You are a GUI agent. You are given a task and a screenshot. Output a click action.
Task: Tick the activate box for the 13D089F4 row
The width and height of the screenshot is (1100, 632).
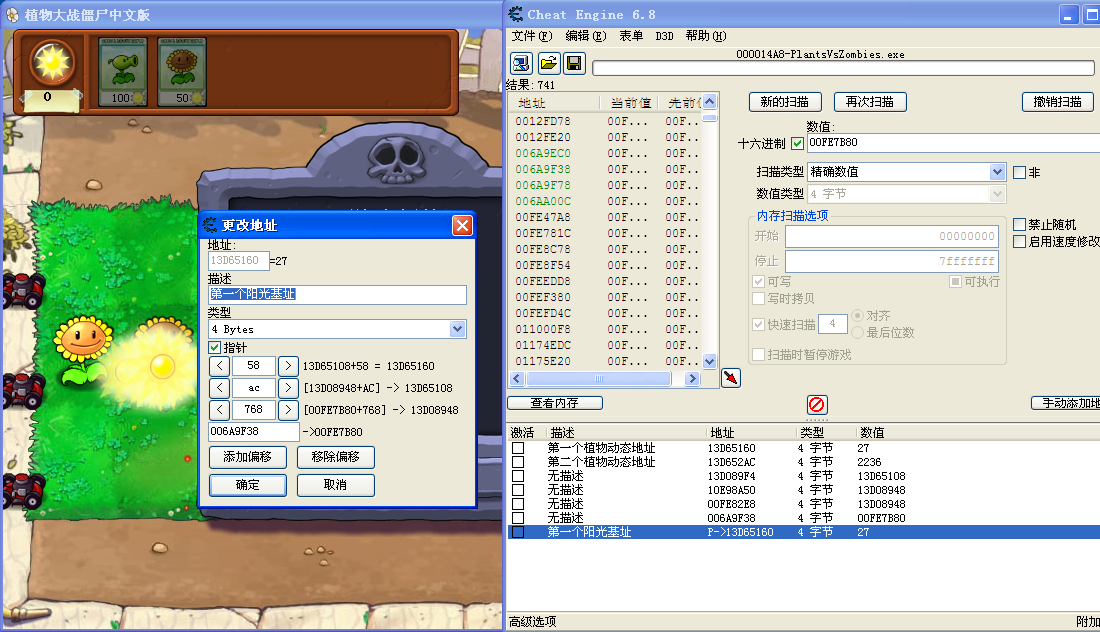pyautogui.click(x=518, y=476)
